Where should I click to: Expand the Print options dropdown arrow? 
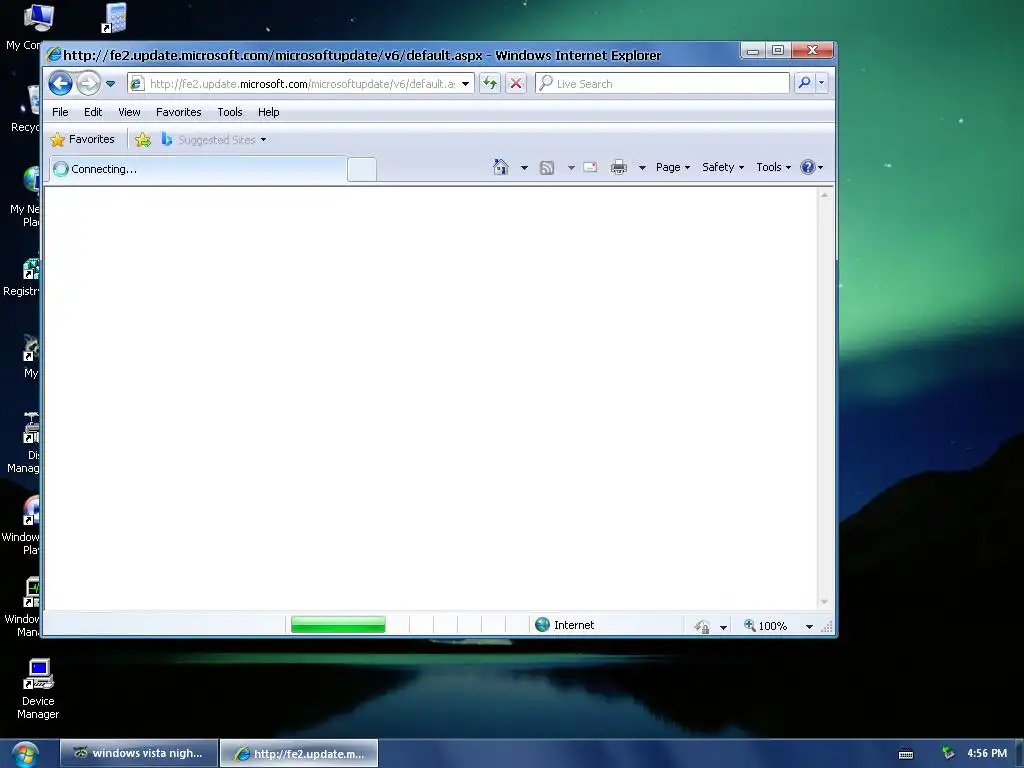(x=642, y=168)
